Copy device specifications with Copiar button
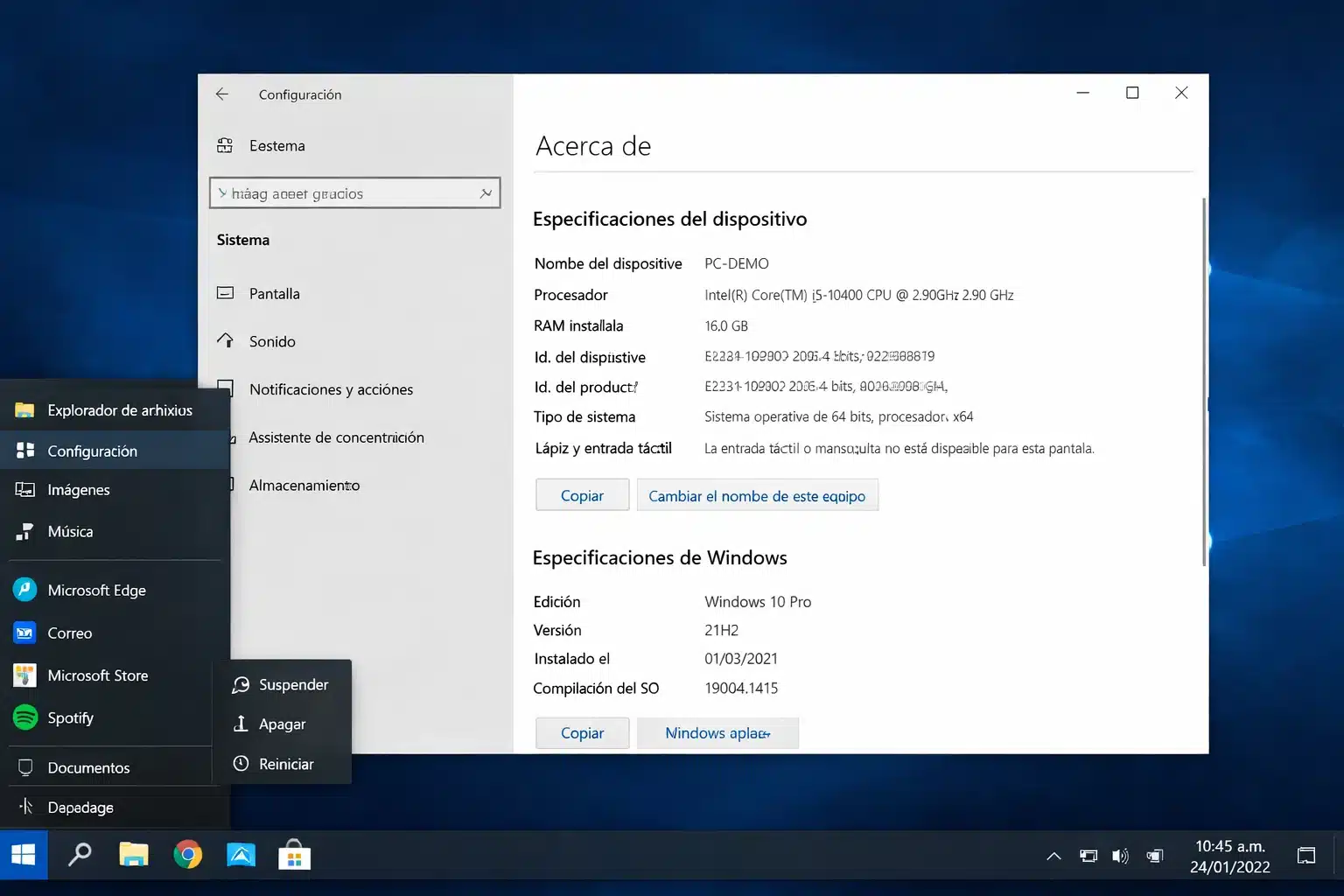The width and height of the screenshot is (1344, 896). 582,494
